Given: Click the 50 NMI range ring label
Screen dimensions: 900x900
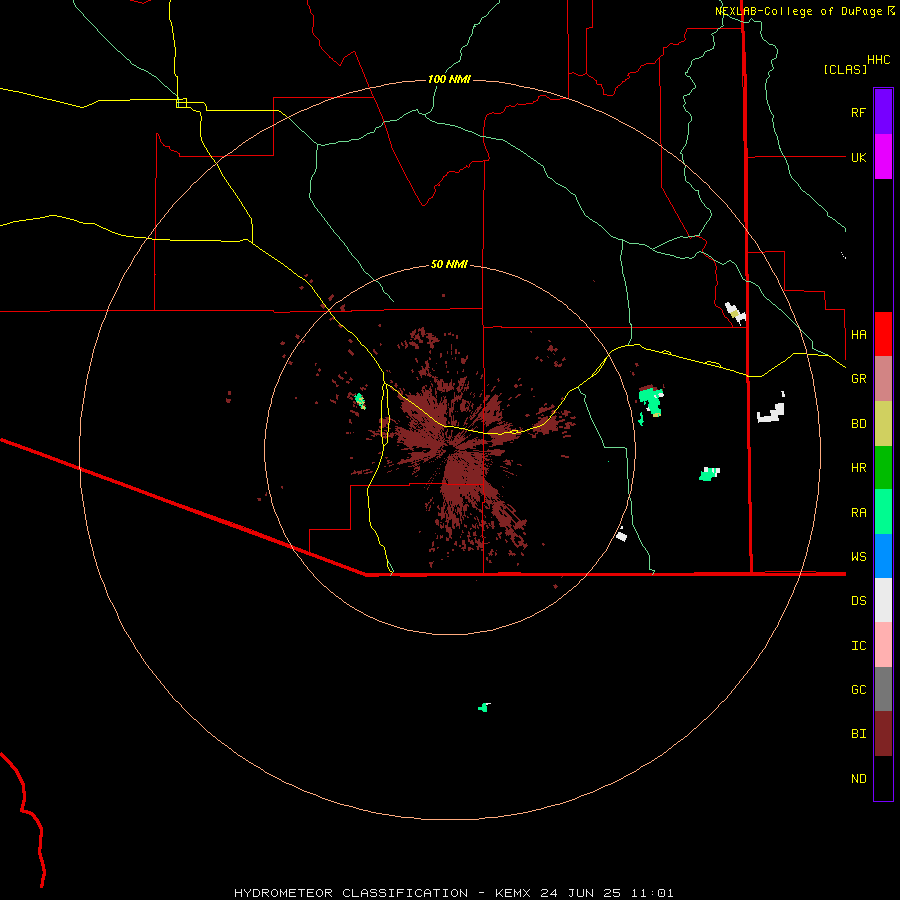Looking at the screenshot, I should click(x=449, y=264).
